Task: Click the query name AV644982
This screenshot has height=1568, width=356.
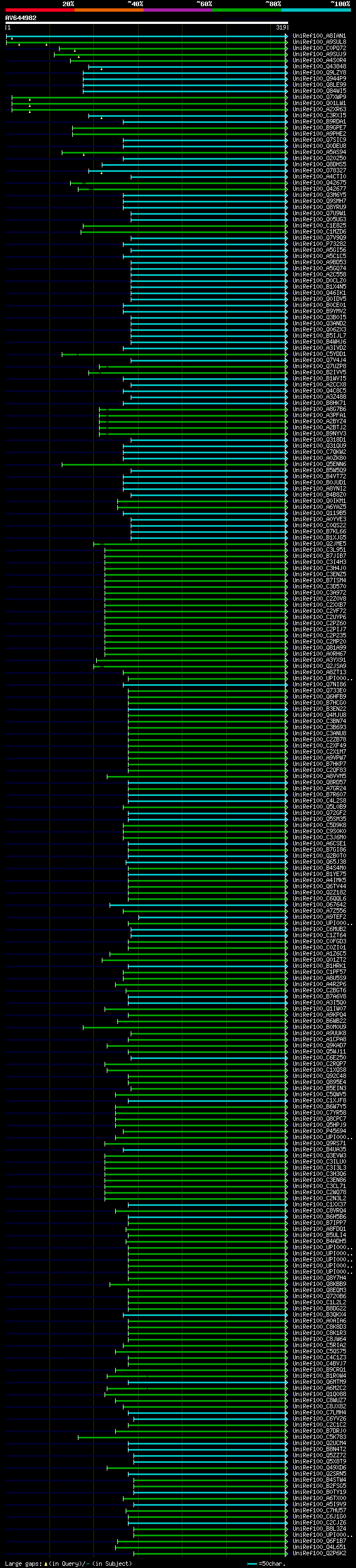Action: tap(21, 18)
